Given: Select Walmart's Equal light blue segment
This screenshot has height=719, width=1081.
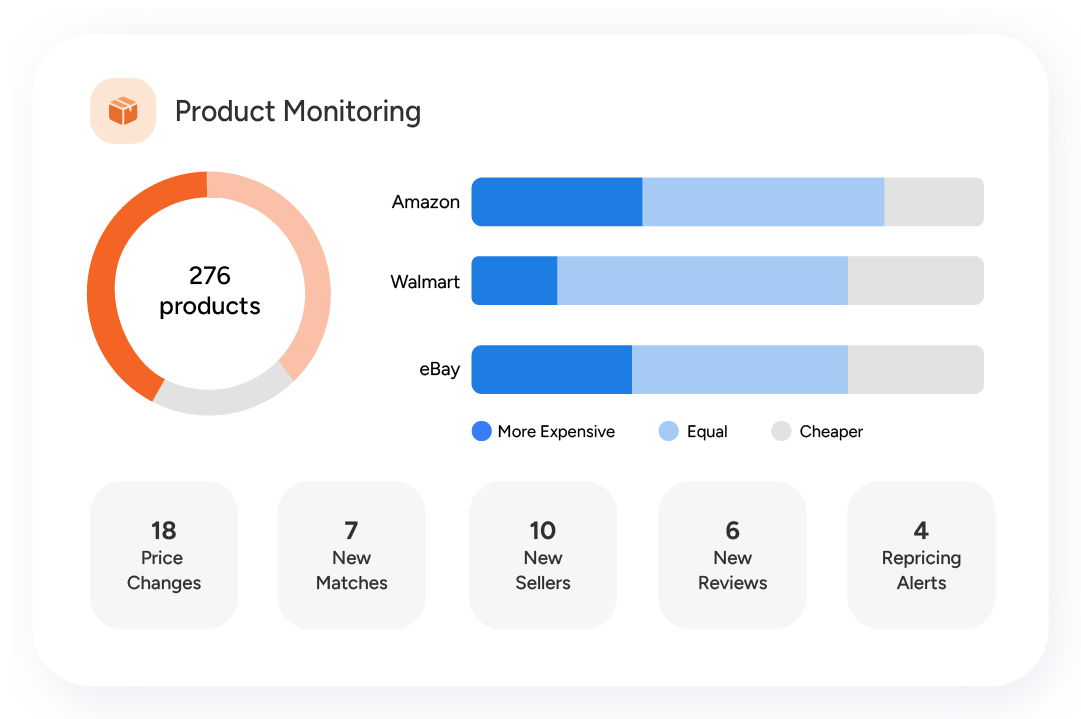Looking at the screenshot, I should [703, 281].
